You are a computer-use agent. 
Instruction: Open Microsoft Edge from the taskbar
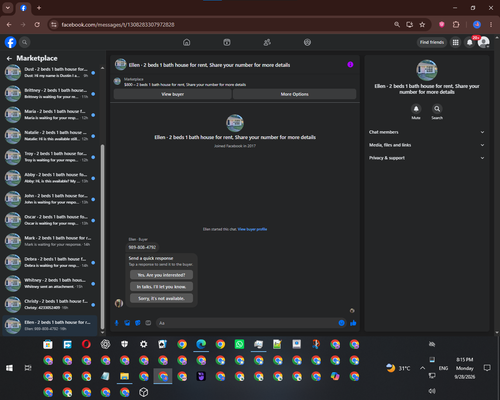click(x=201, y=344)
